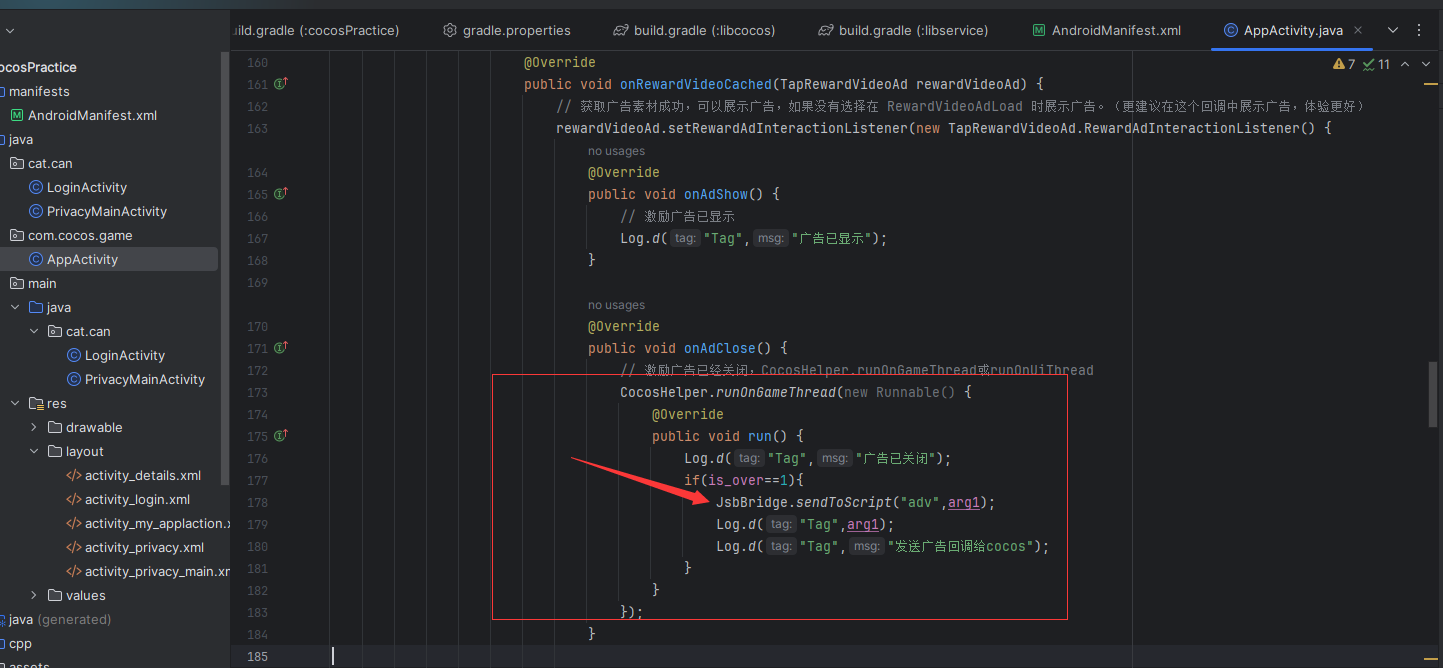The width and height of the screenshot is (1443, 668).
Task: Collapse the project tool window chevron
Action: [x=10, y=31]
